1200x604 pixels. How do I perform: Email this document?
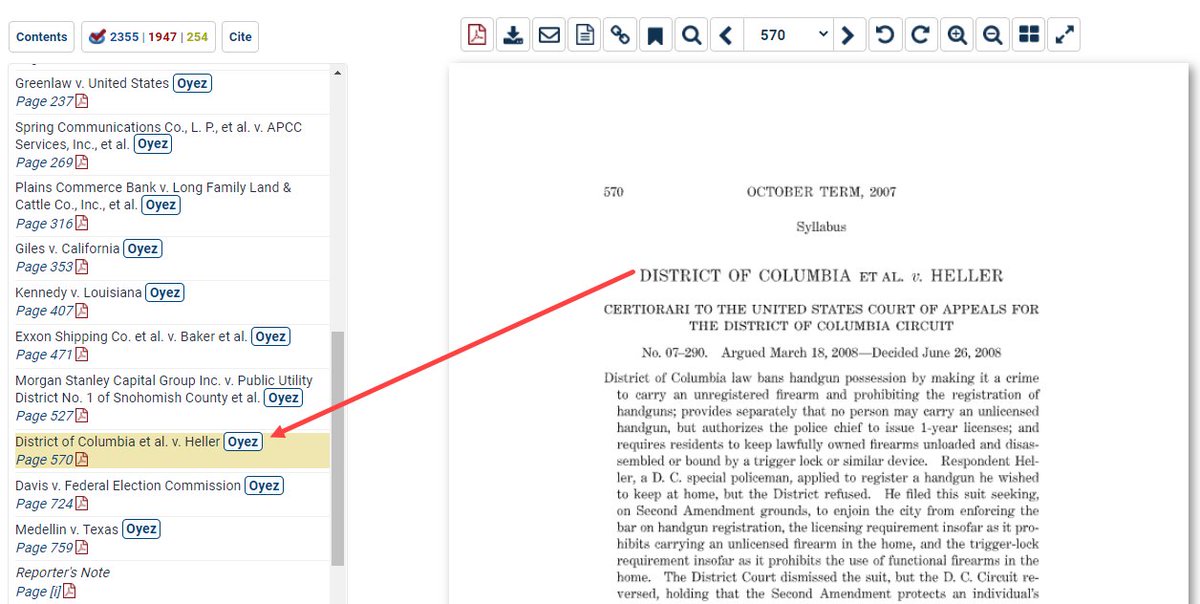click(548, 33)
